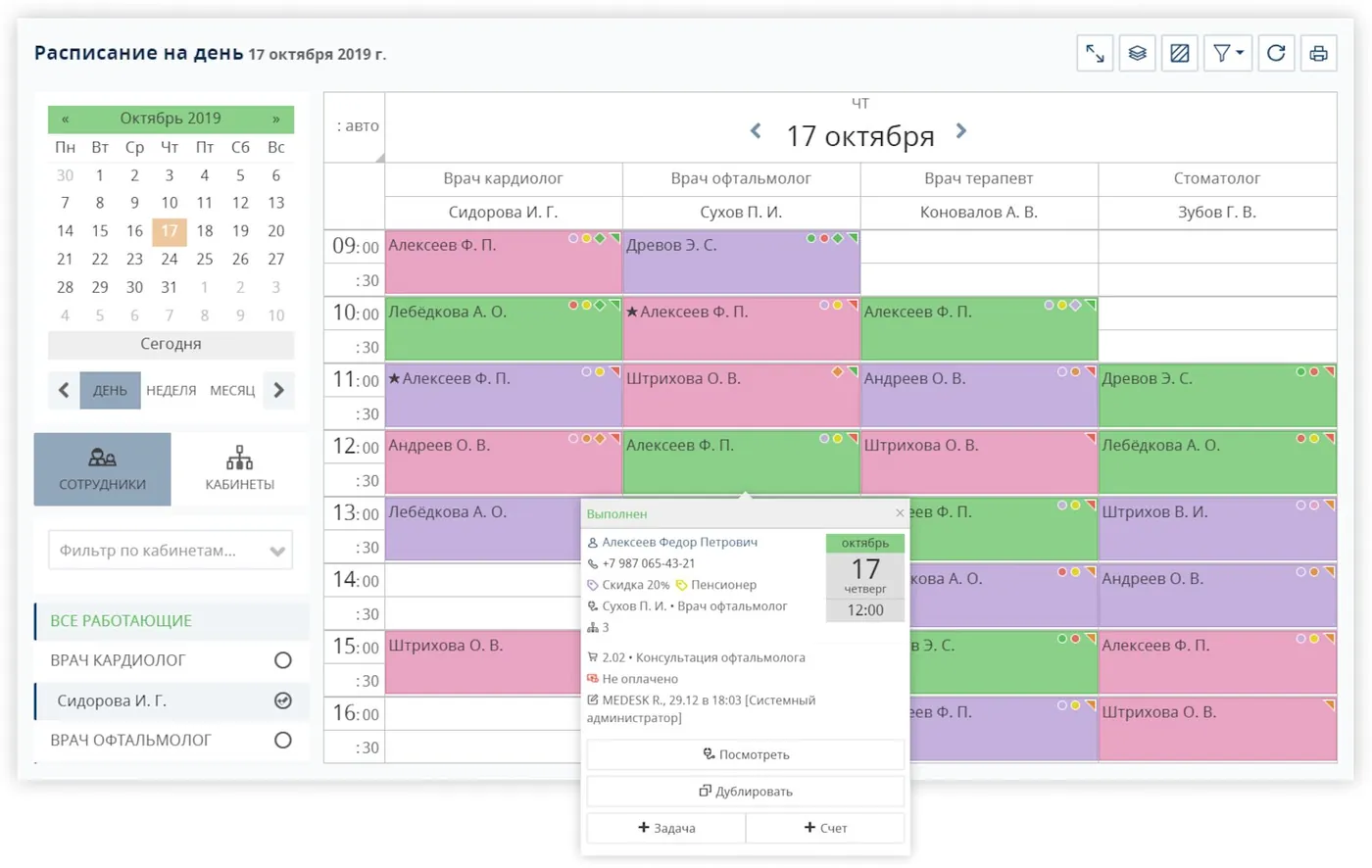Click the hatched square toolbar icon
The image size is (1372, 868).
1180,54
